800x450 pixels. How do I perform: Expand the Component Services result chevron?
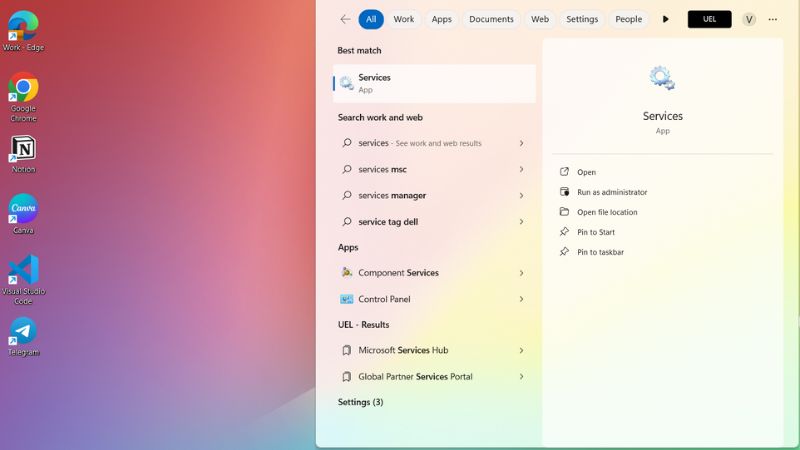(521, 273)
